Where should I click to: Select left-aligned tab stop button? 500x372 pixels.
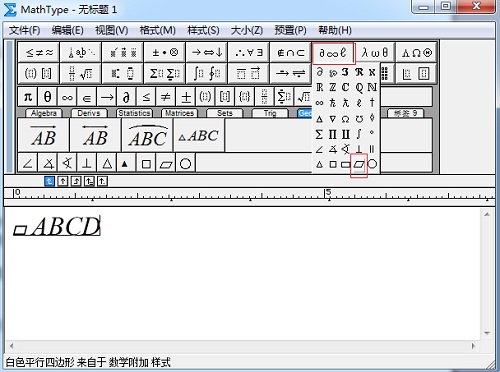pyautogui.click(x=49, y=181)
